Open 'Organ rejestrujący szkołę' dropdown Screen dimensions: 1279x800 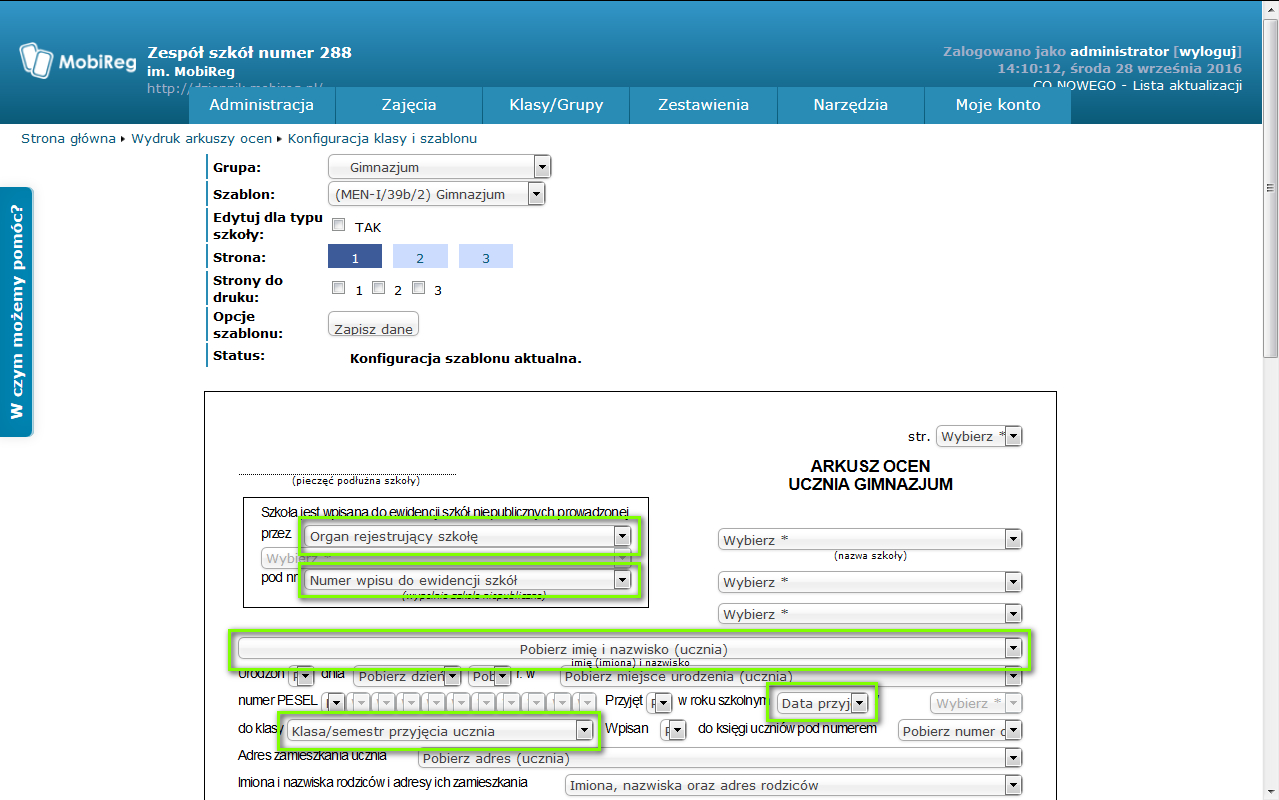click(467, 536)
